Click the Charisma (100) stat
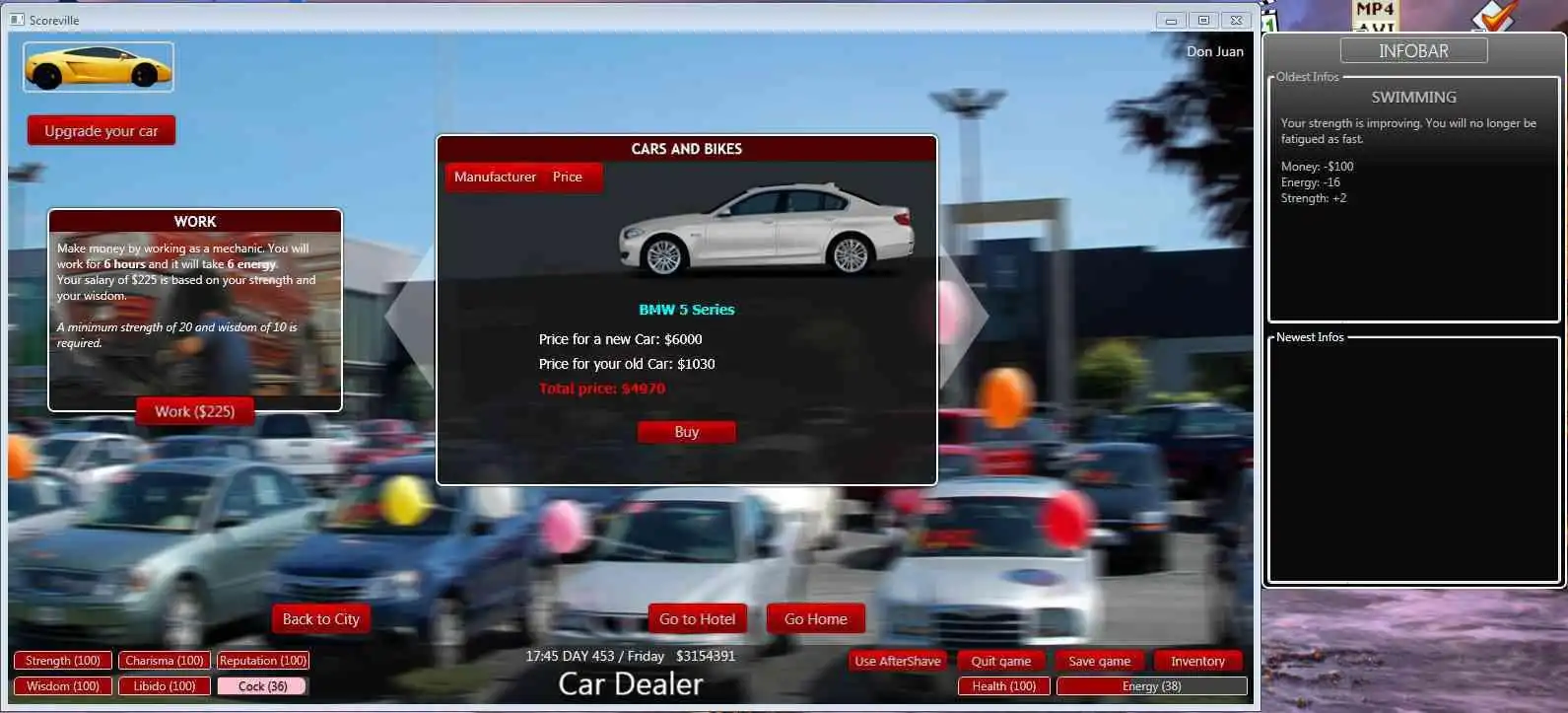This screenshot has height=713, width=1568. point(165,661)
